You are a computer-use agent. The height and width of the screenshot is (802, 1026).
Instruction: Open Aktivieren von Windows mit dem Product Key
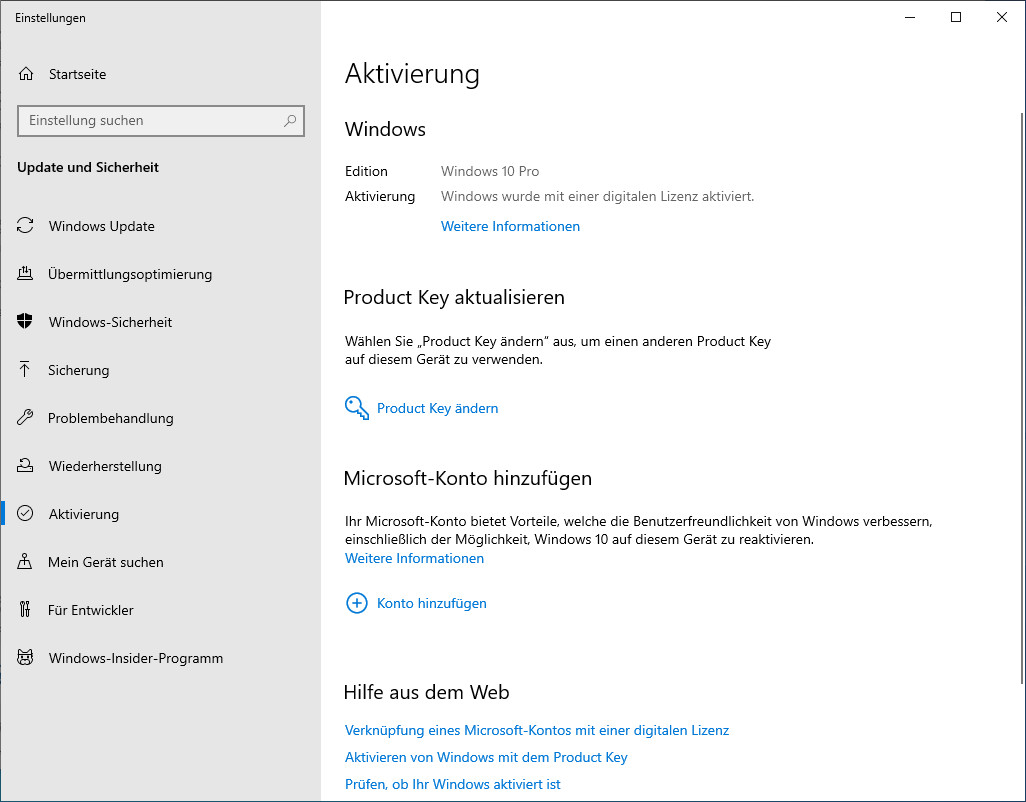(x=486, y=757)
